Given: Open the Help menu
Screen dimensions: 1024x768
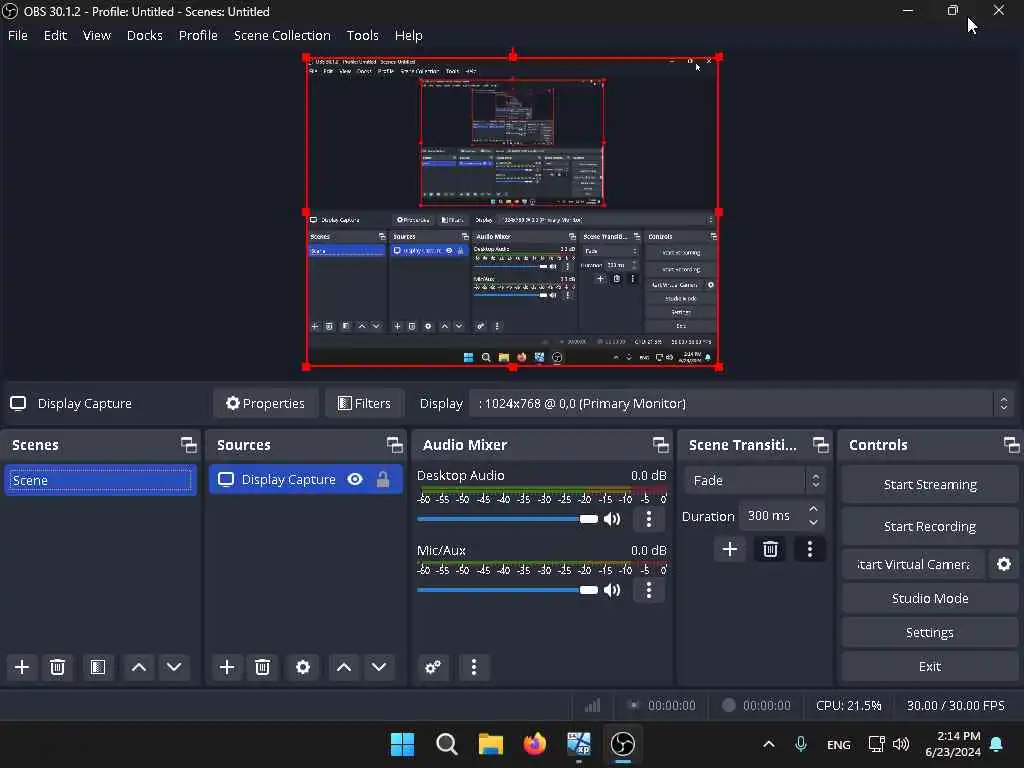Looking at the screenshot, I should (408, 35).
